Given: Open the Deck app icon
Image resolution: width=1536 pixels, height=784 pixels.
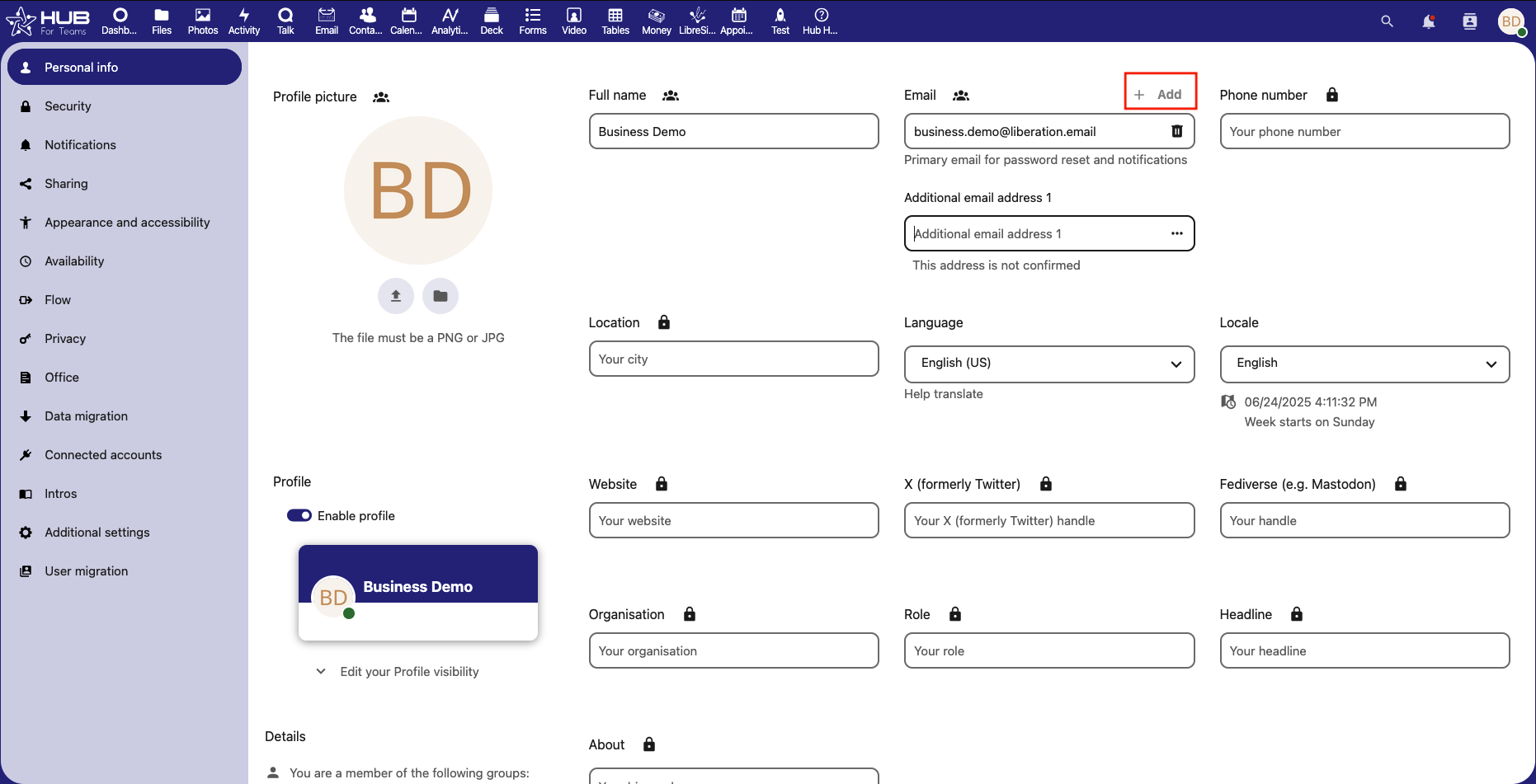Looking at the screenshot, I should coord(492,21).
